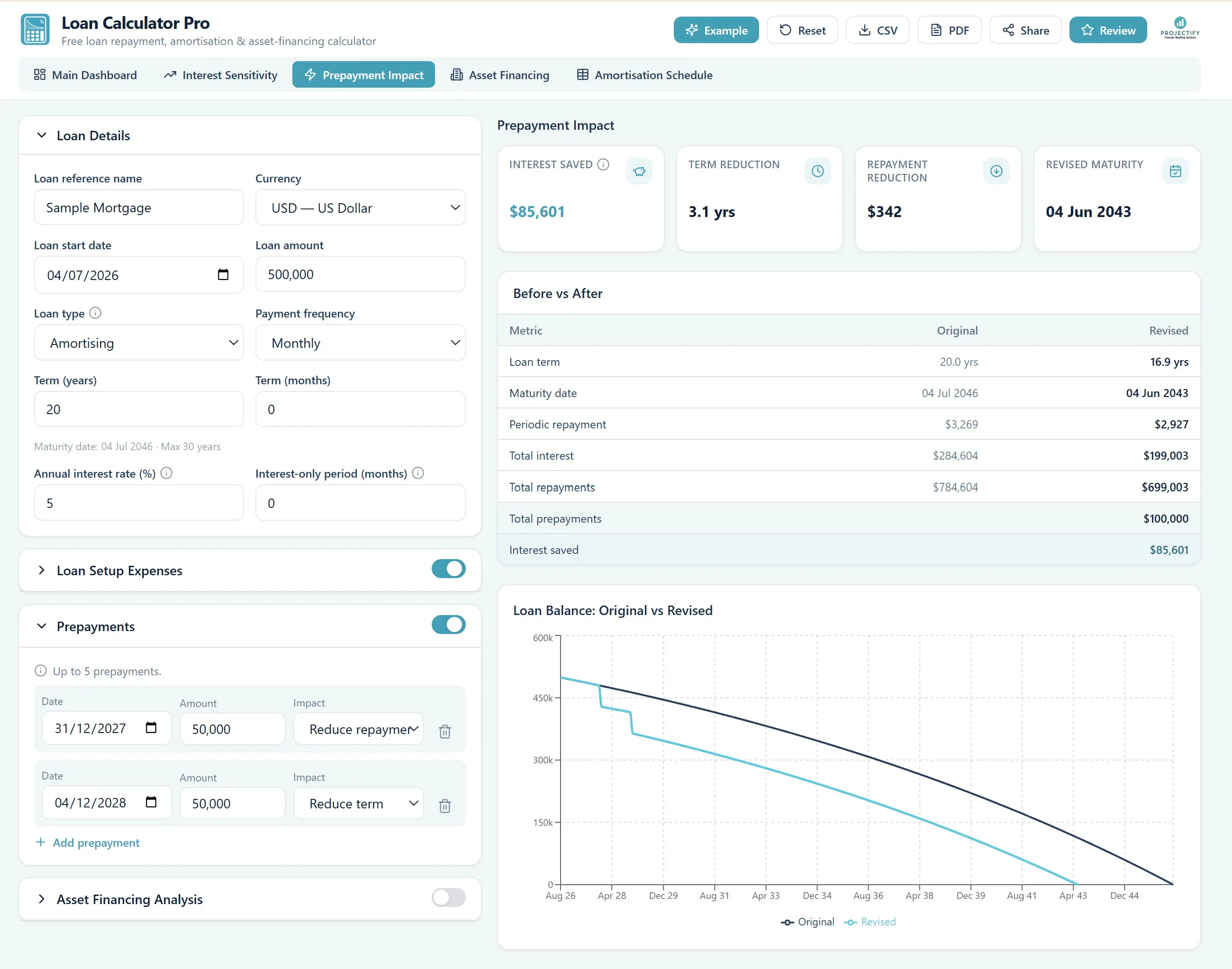Expand the Asset Financing Analysis section
The image size is (1232, 969).
pos(41,899)
